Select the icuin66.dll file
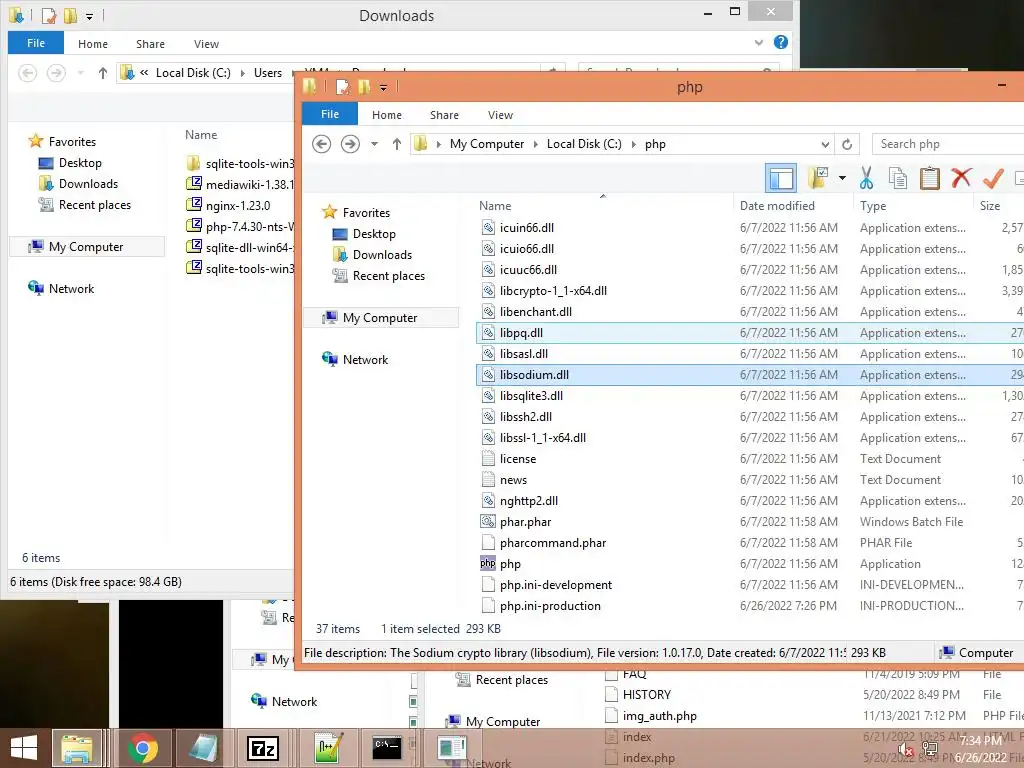The image size is (1024, 768). click(526, 228)
